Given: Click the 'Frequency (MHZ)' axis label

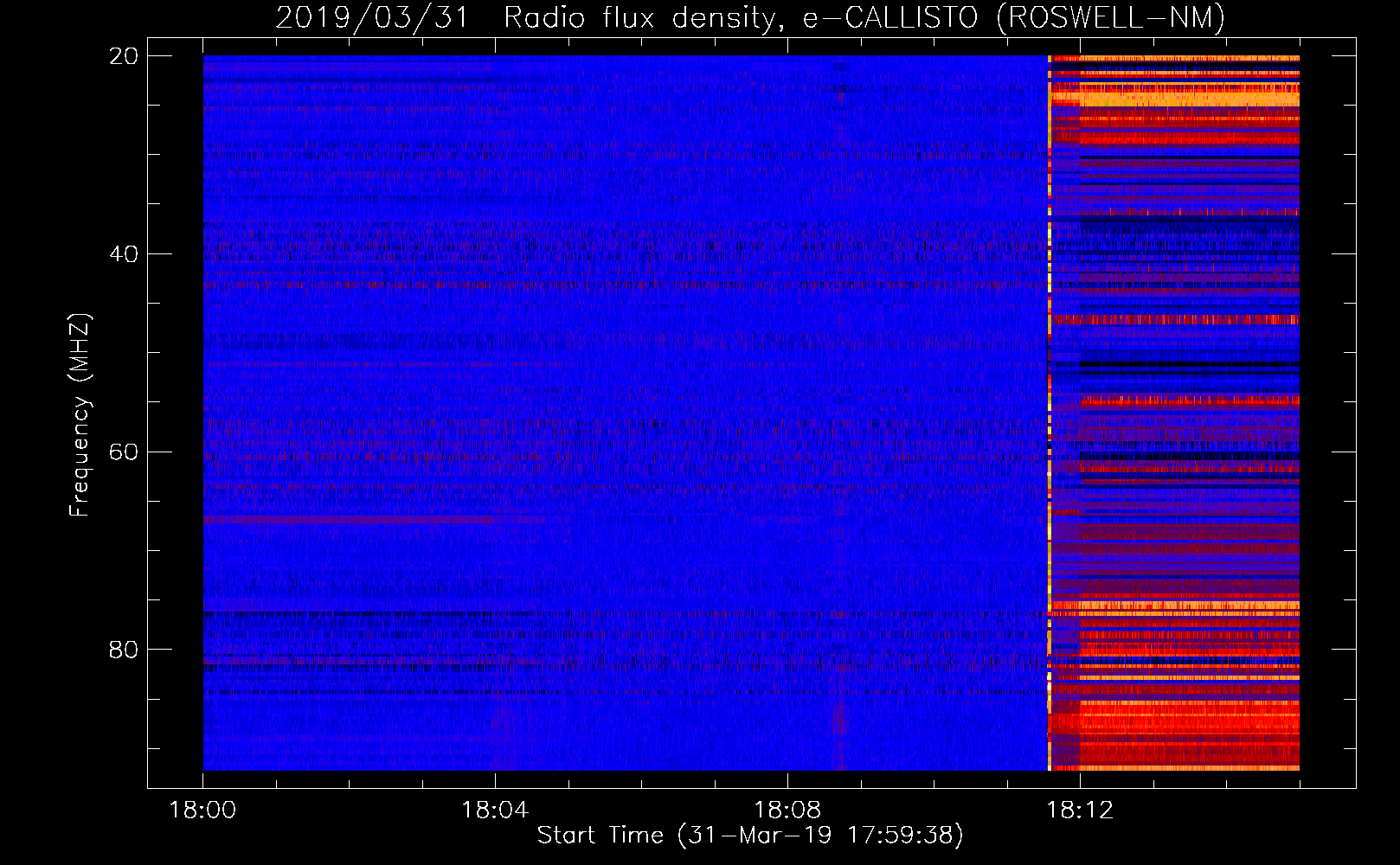Looking at the screenshot, I should (x=79, y=415).
